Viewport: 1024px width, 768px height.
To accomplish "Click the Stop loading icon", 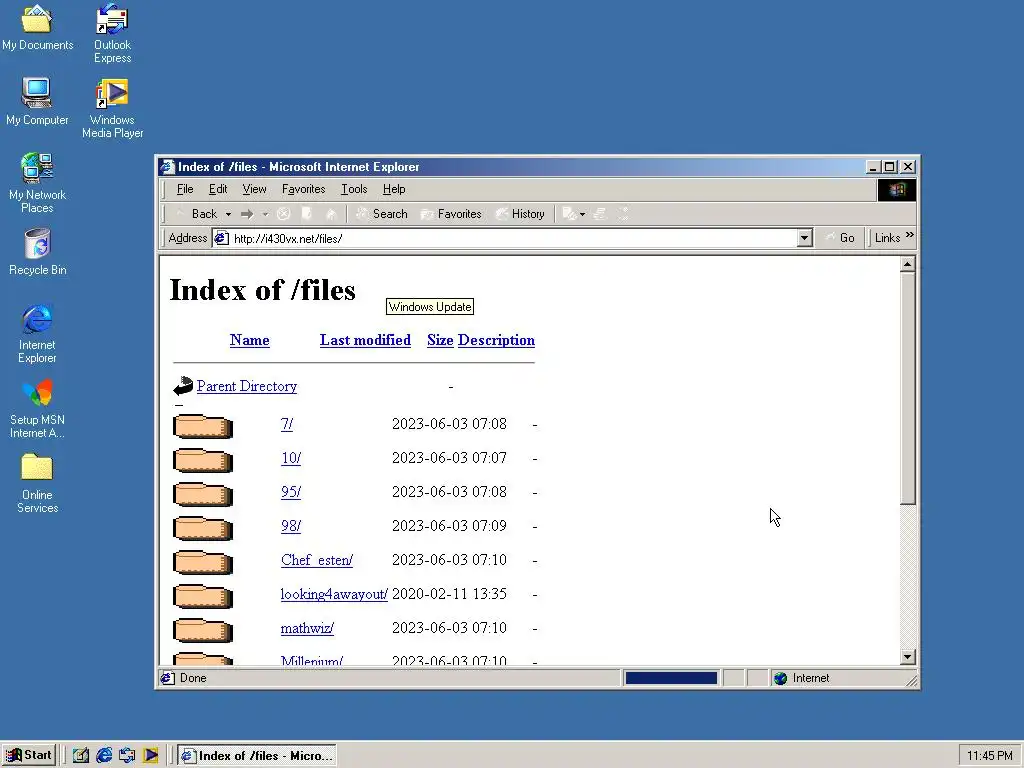I will (283, 214).
